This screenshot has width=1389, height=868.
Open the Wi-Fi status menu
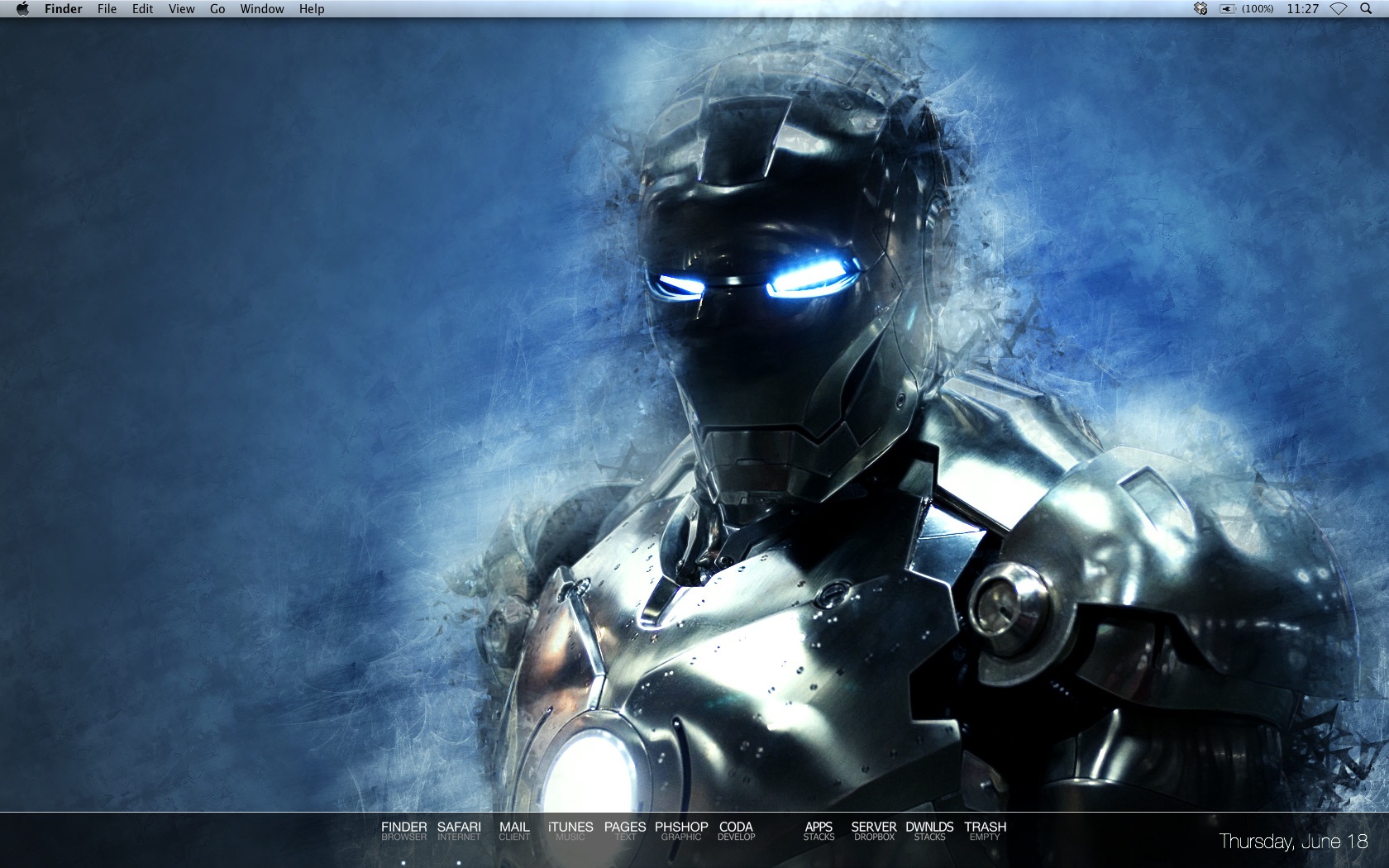coord(1339,8)
